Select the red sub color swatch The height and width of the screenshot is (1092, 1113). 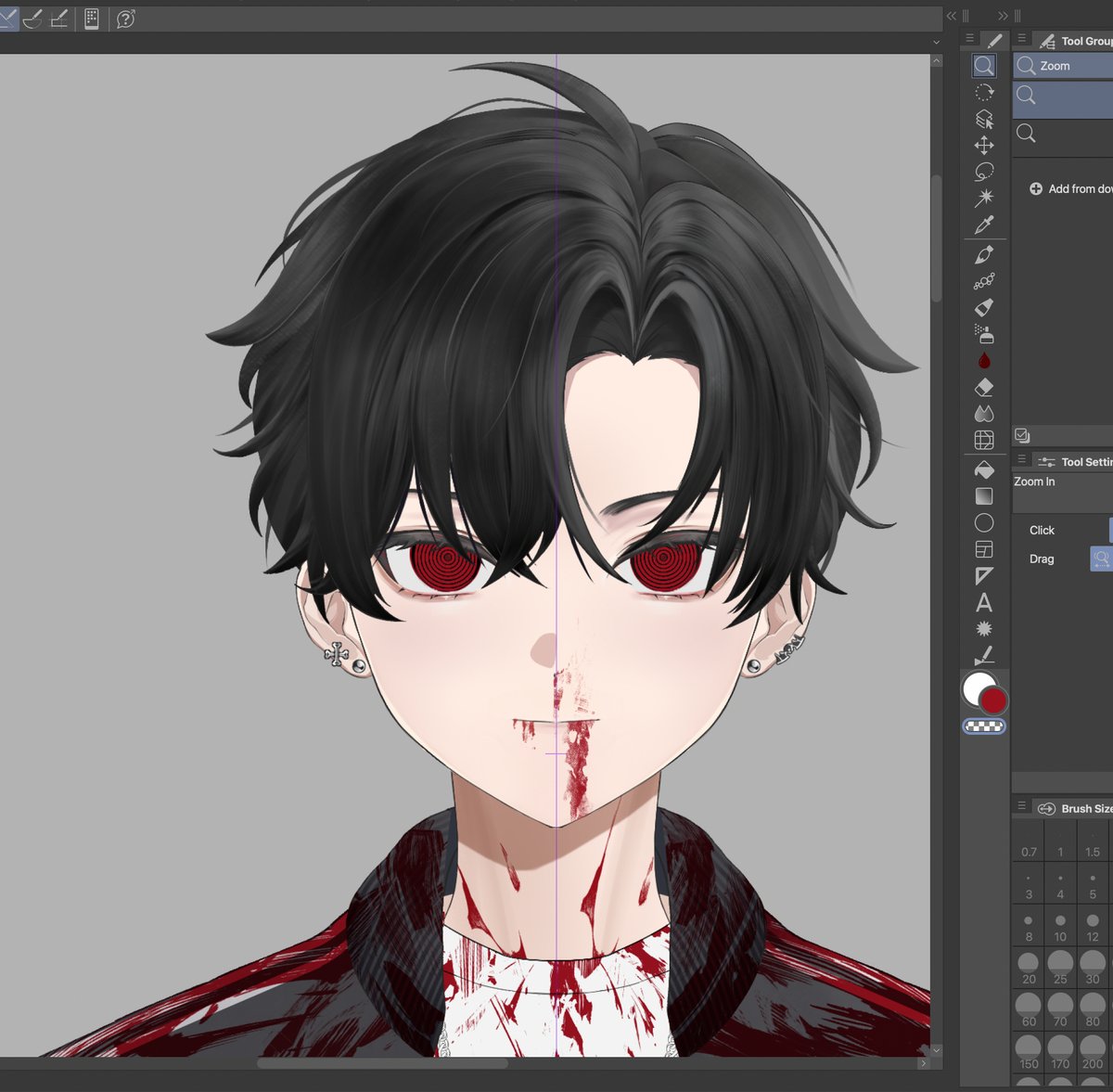click(x=993, y=700)
